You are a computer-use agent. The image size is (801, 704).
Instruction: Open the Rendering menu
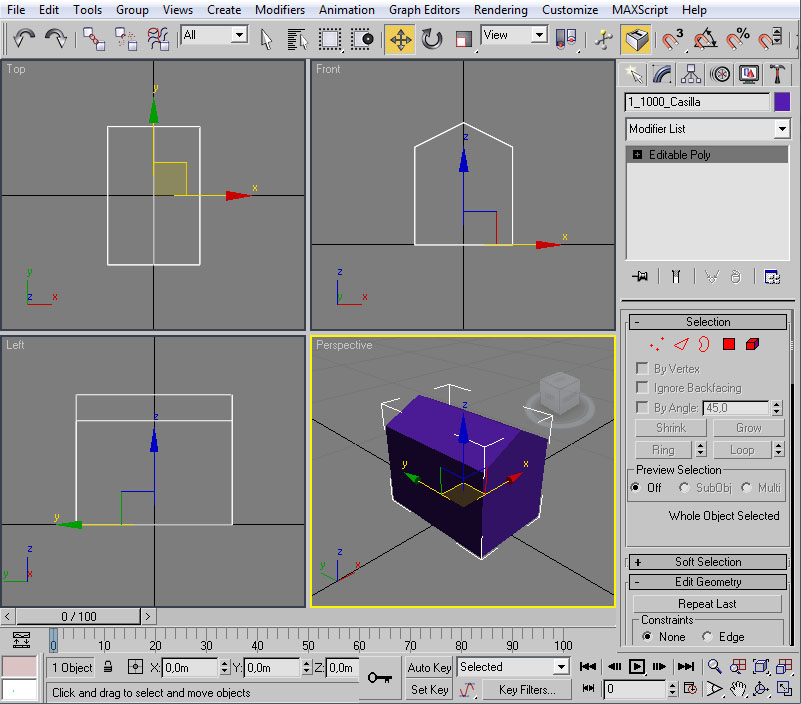[500, 10]
